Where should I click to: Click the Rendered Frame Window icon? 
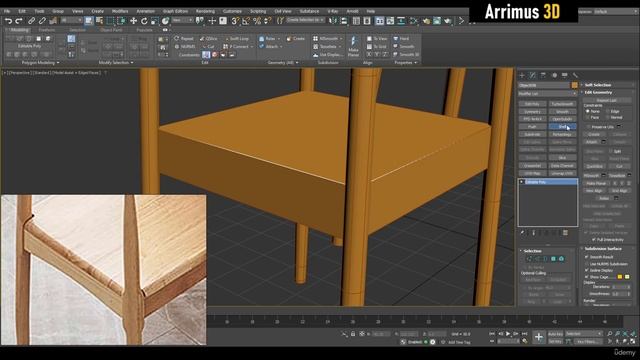pyautogui.click(x=437, y=20)
